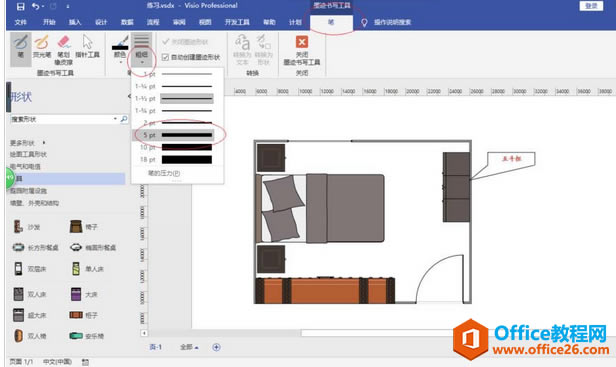This screenshot has height=367, width=616.
Task: Select the Highlighter tool
Action: point(42,48)
